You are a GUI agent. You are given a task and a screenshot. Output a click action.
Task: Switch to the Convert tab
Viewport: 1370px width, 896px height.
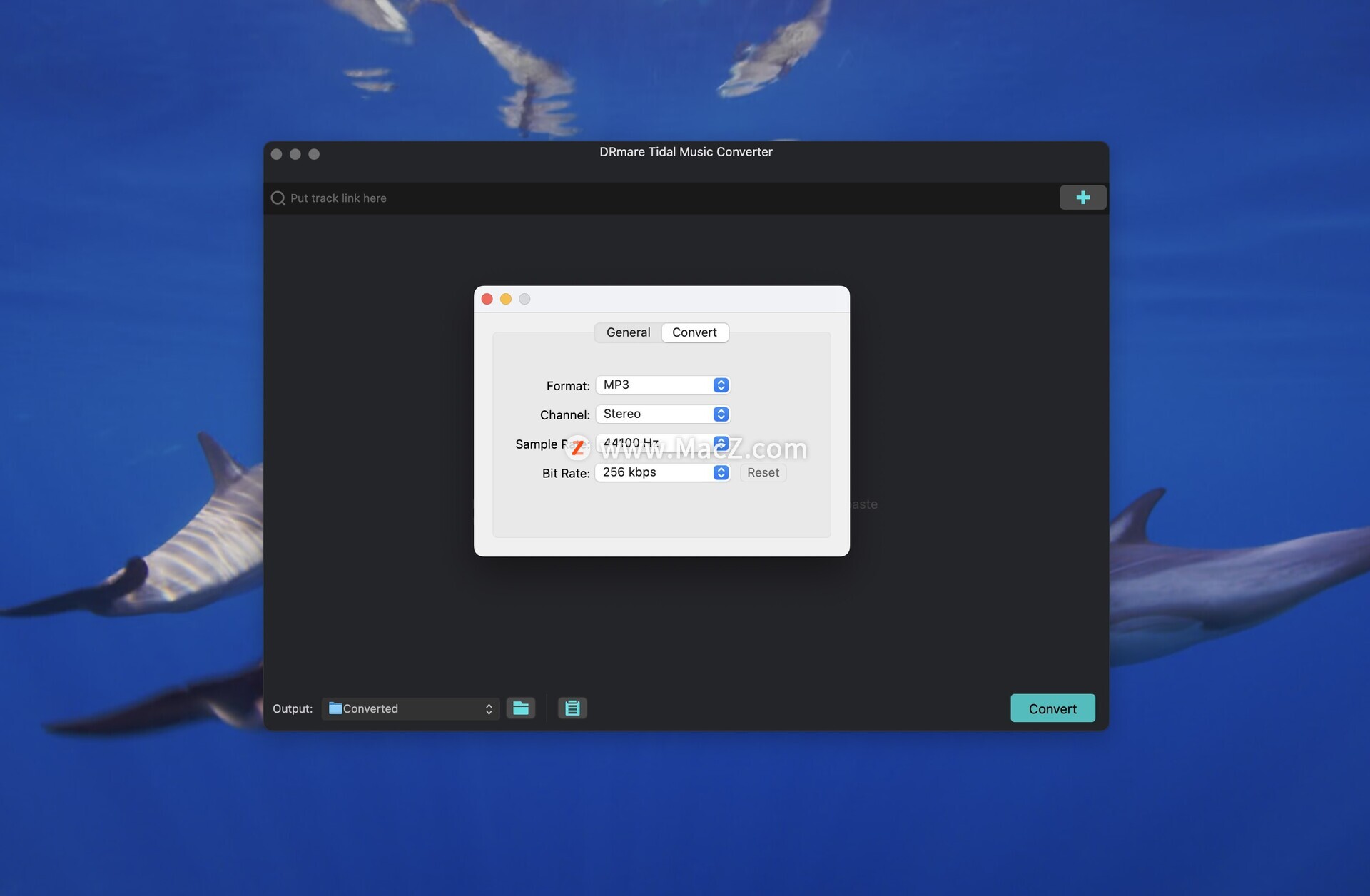694,332
